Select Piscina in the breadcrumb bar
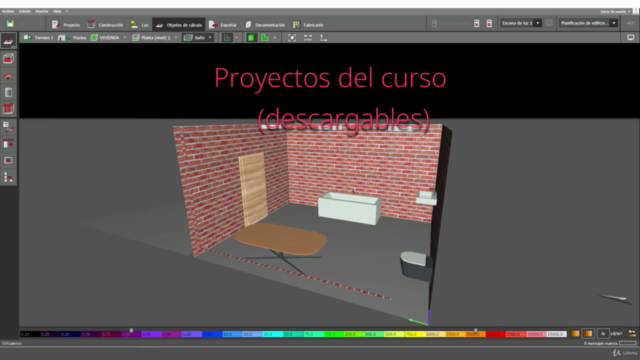Screen dimensions: 640x360 (x=72, y=38)
